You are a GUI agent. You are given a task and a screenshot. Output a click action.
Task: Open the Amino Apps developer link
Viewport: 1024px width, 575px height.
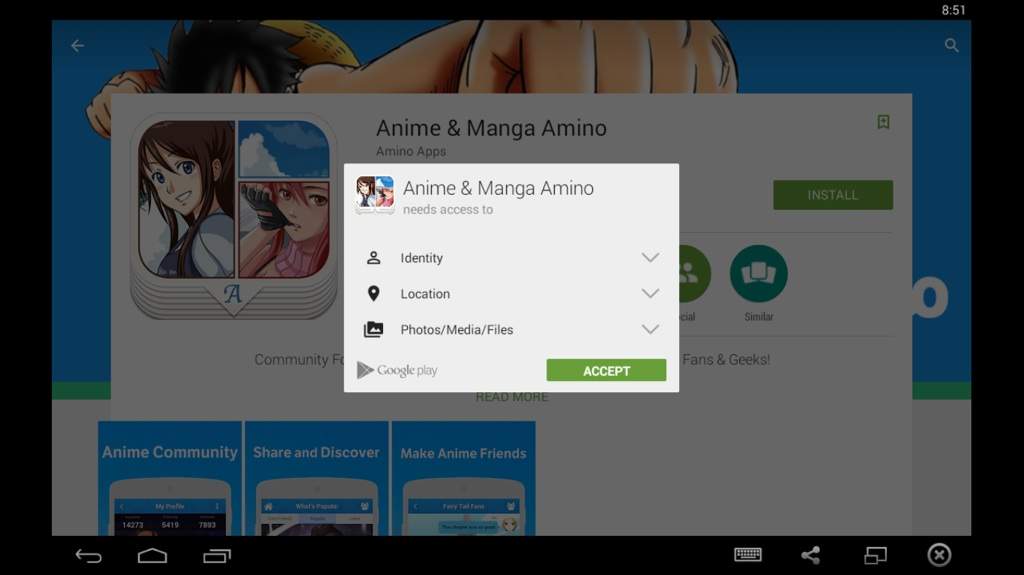[411, 151]
